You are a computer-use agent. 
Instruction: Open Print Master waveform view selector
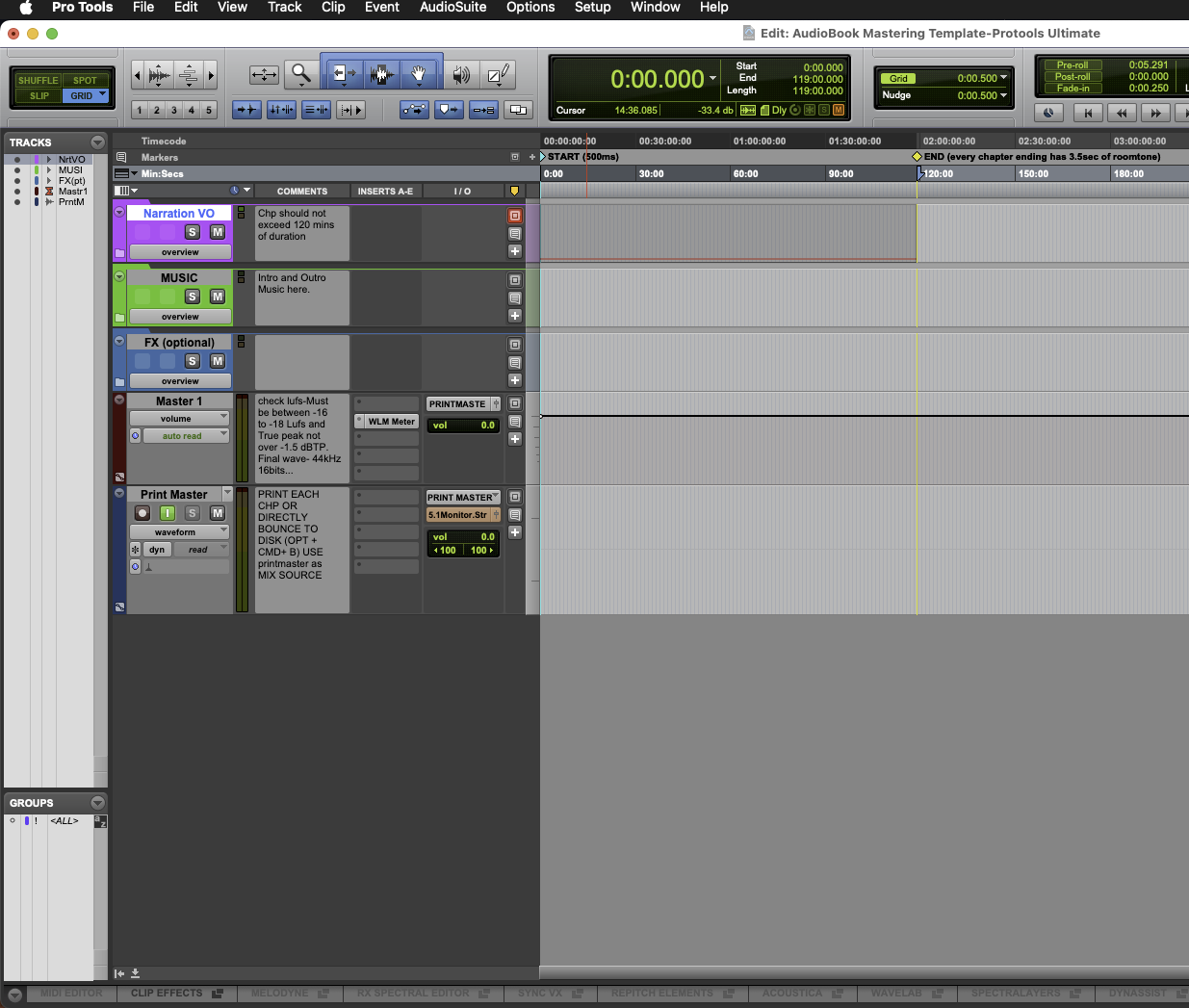pos(180,532)
